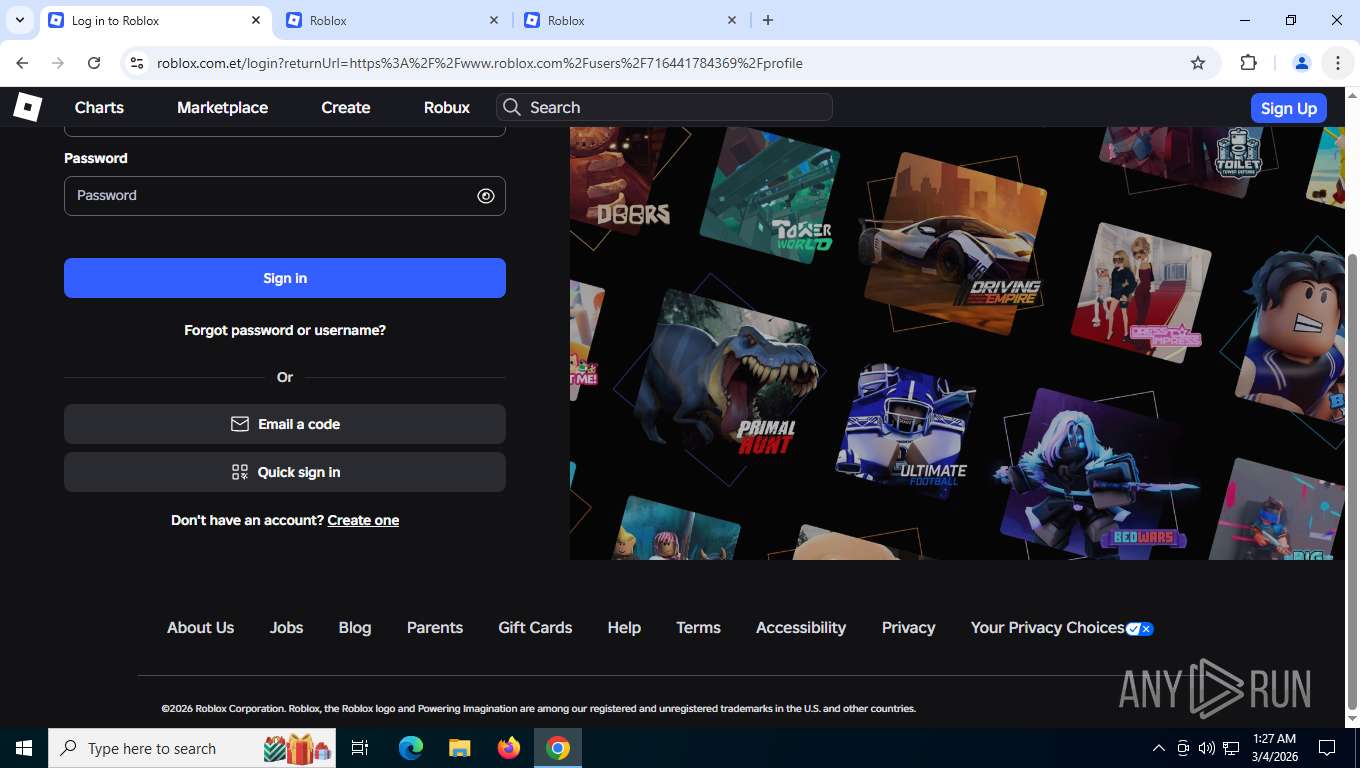
Task: Open the Chrome profile icon
Action: coord(1302,63)
